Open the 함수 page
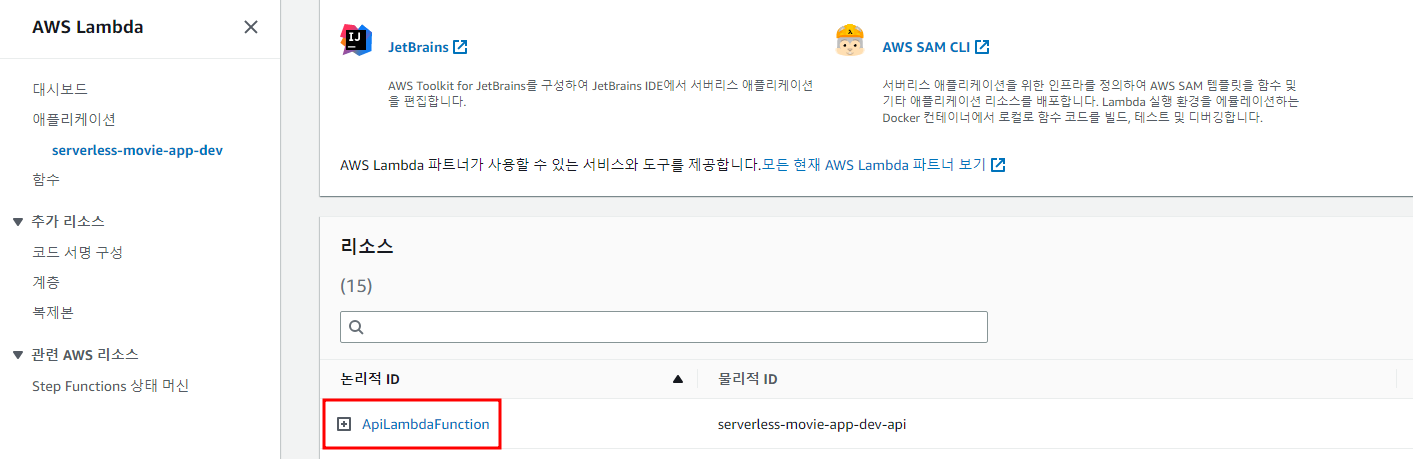 pos(46,180)
